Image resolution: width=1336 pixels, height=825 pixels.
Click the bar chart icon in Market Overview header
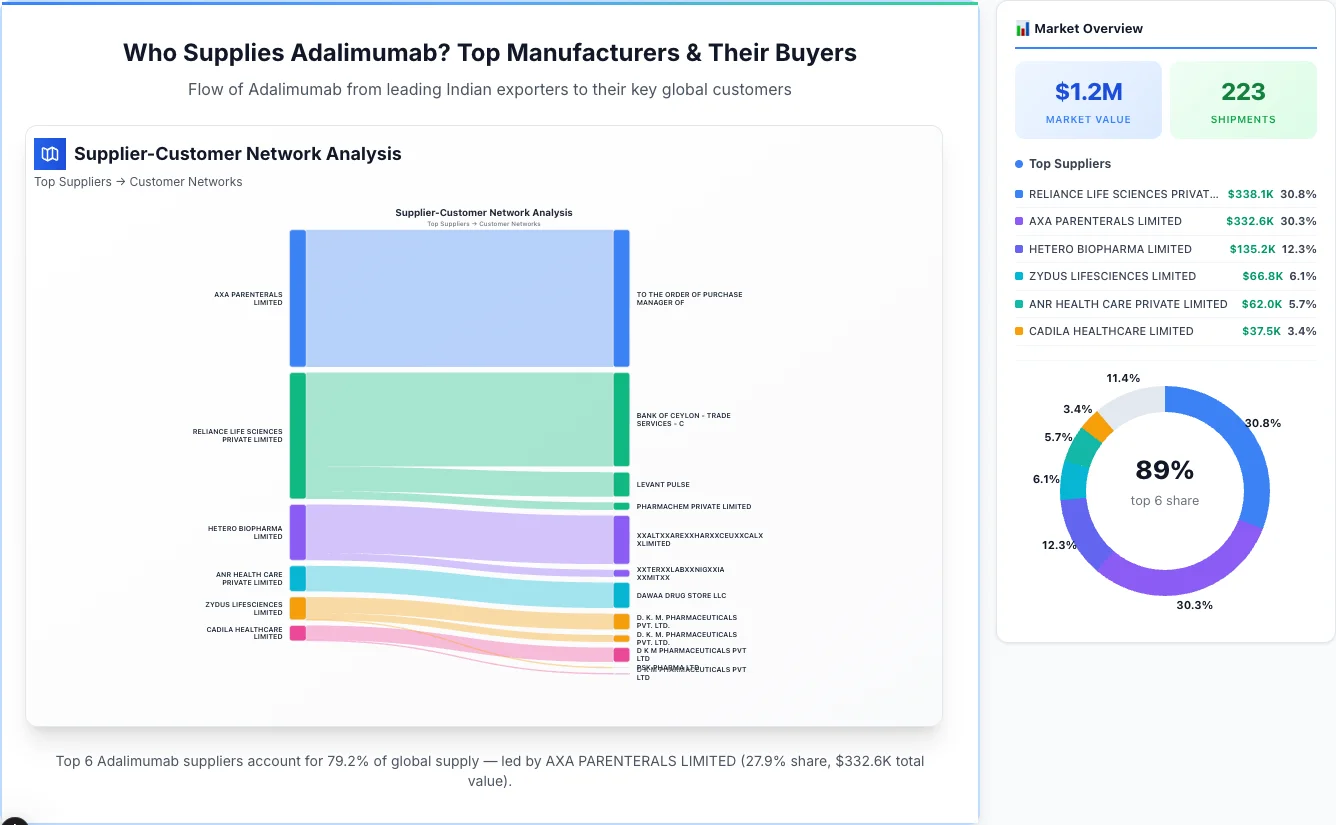pos(1021,29)
